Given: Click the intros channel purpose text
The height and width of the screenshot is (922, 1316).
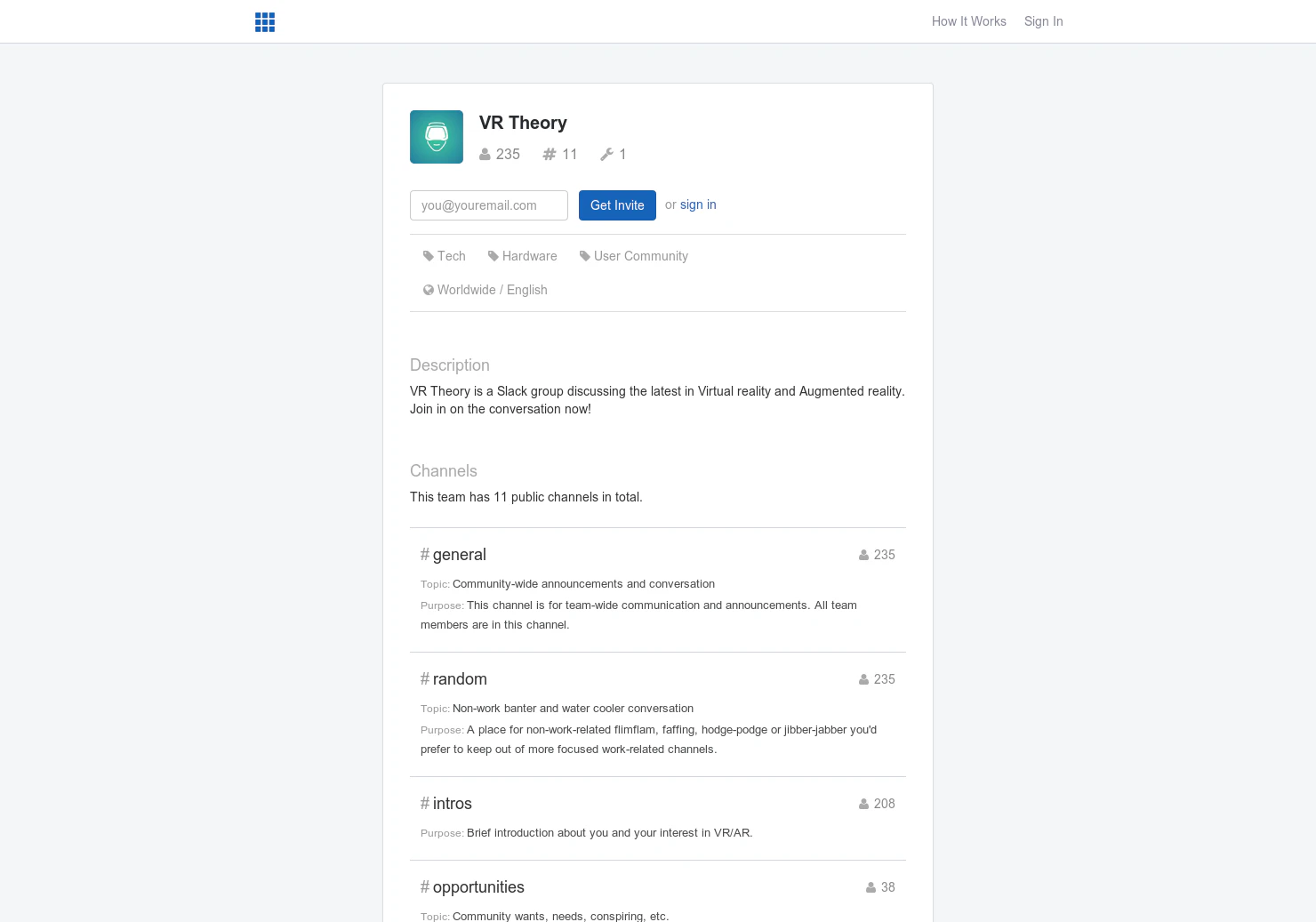Looking at the screenshot, I should (x=610, y=833).
